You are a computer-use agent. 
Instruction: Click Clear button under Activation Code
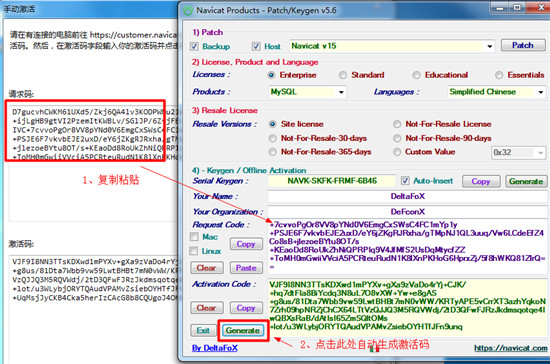click(207, 308)
